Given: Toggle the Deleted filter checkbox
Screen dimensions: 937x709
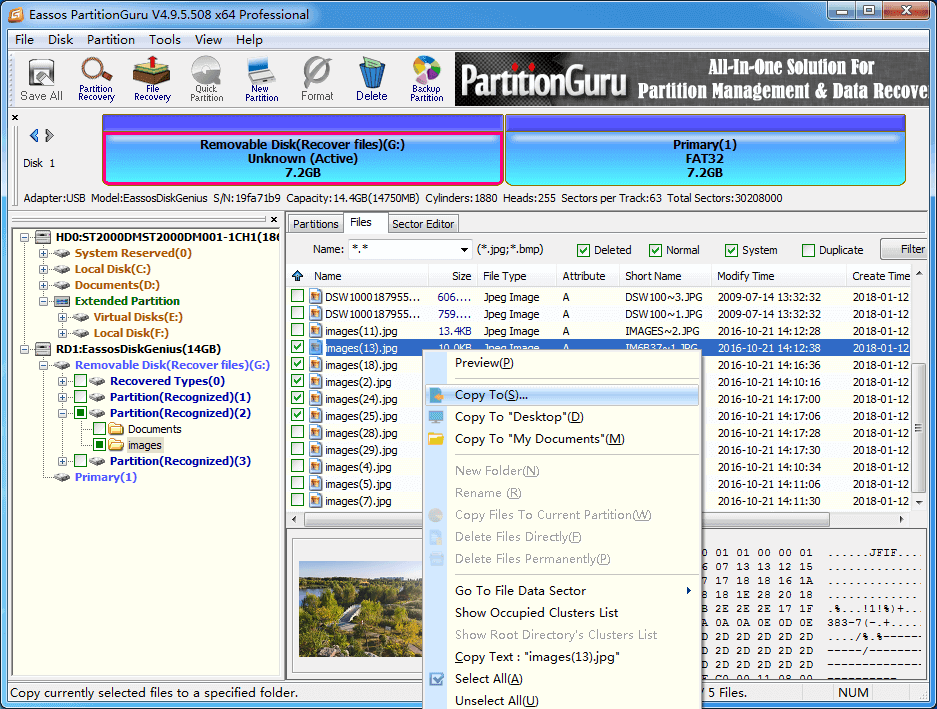Looking at the screenshot, I should coord(583,250).
